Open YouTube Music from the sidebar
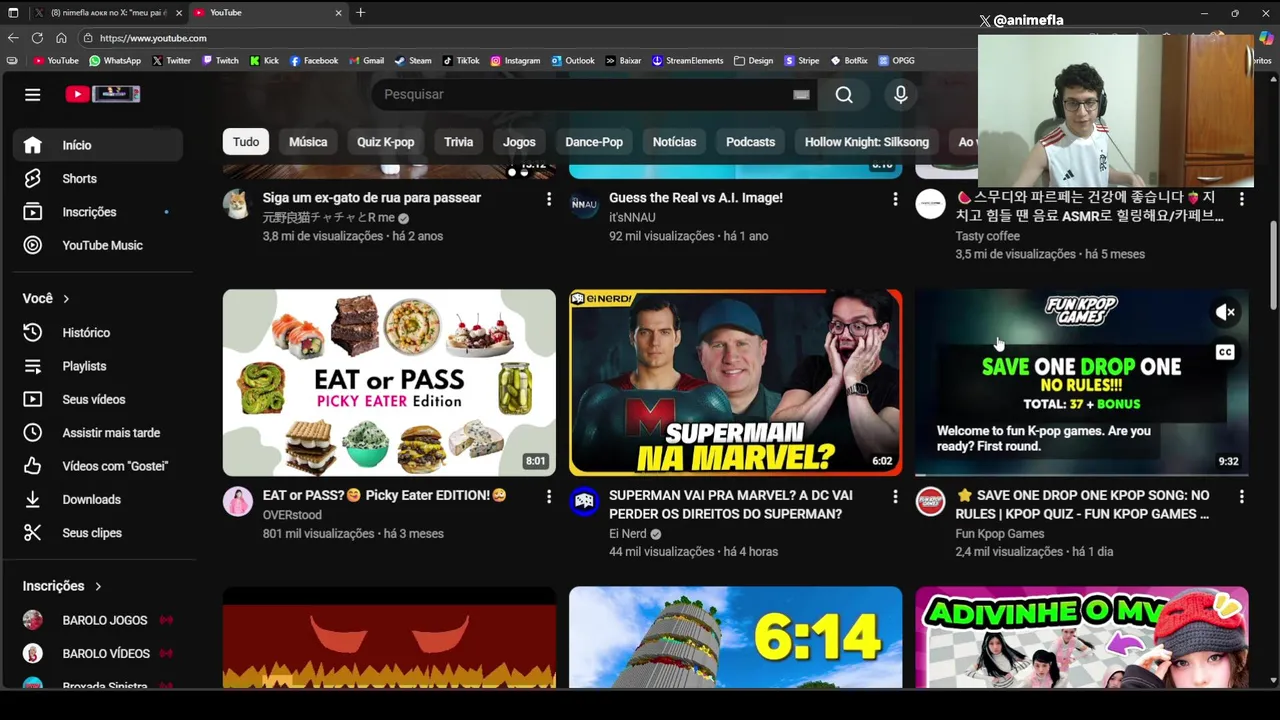 (98, 245)
